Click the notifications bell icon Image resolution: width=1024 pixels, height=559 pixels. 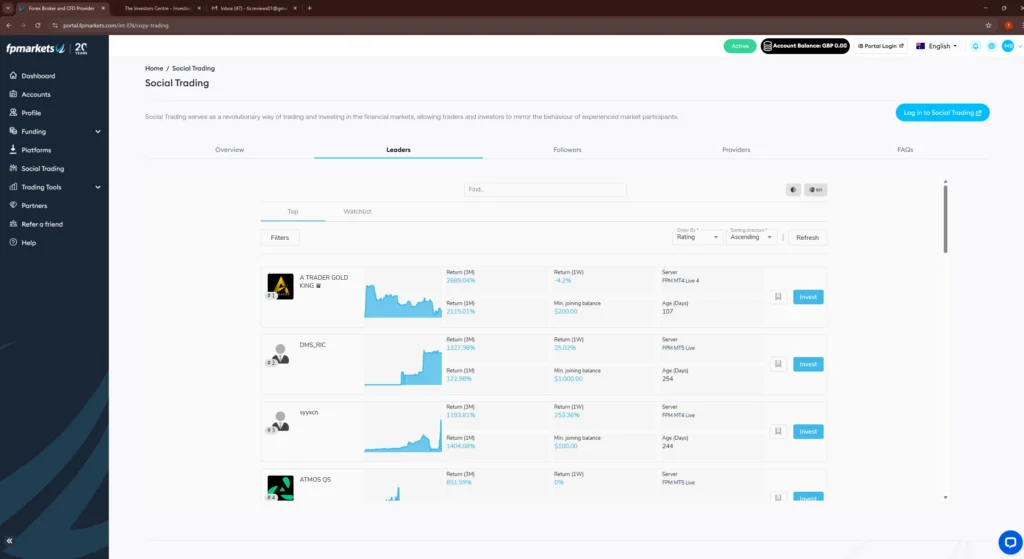click(975, 46)
